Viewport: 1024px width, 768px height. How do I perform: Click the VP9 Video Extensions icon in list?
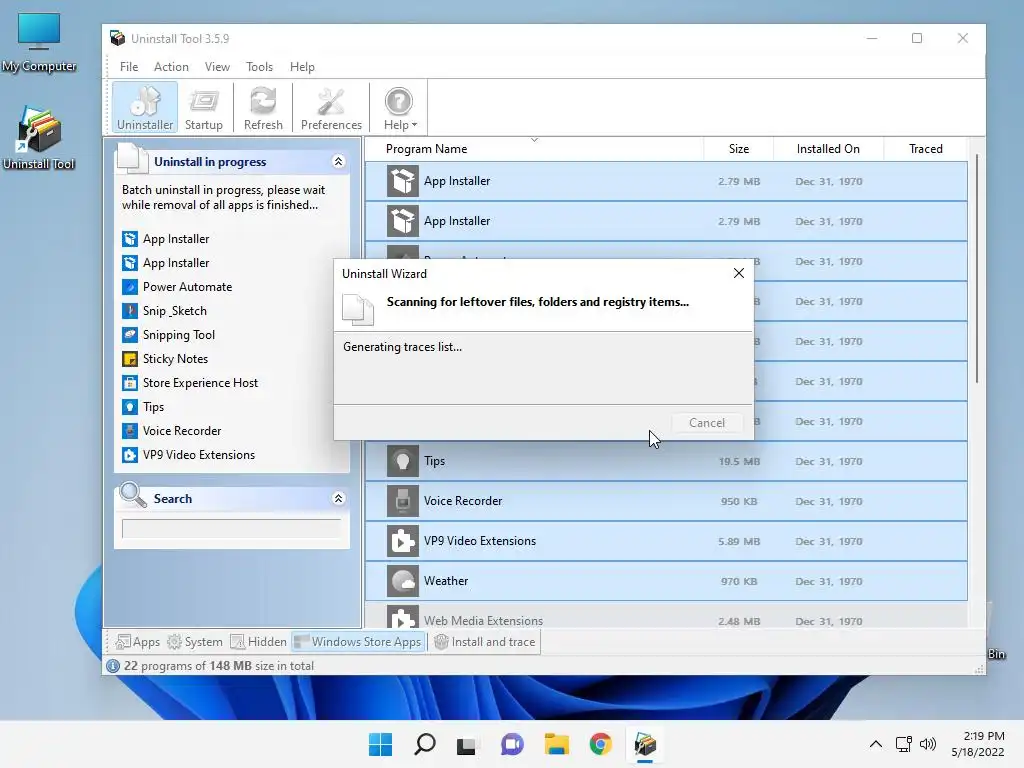pos(402,541)
